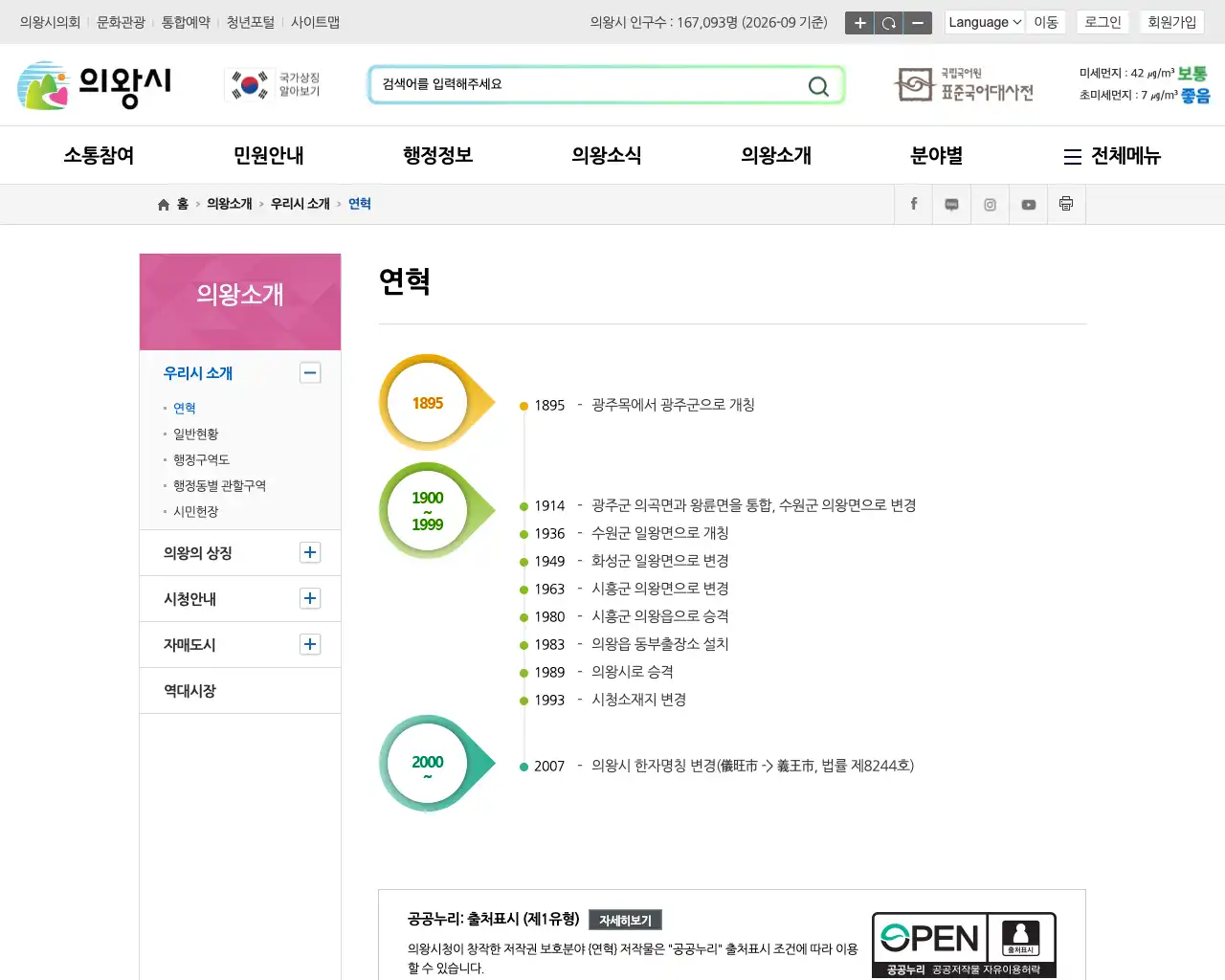
Task: Click 의왕소개 in the breadcrumb
Action: coord(230,204)
